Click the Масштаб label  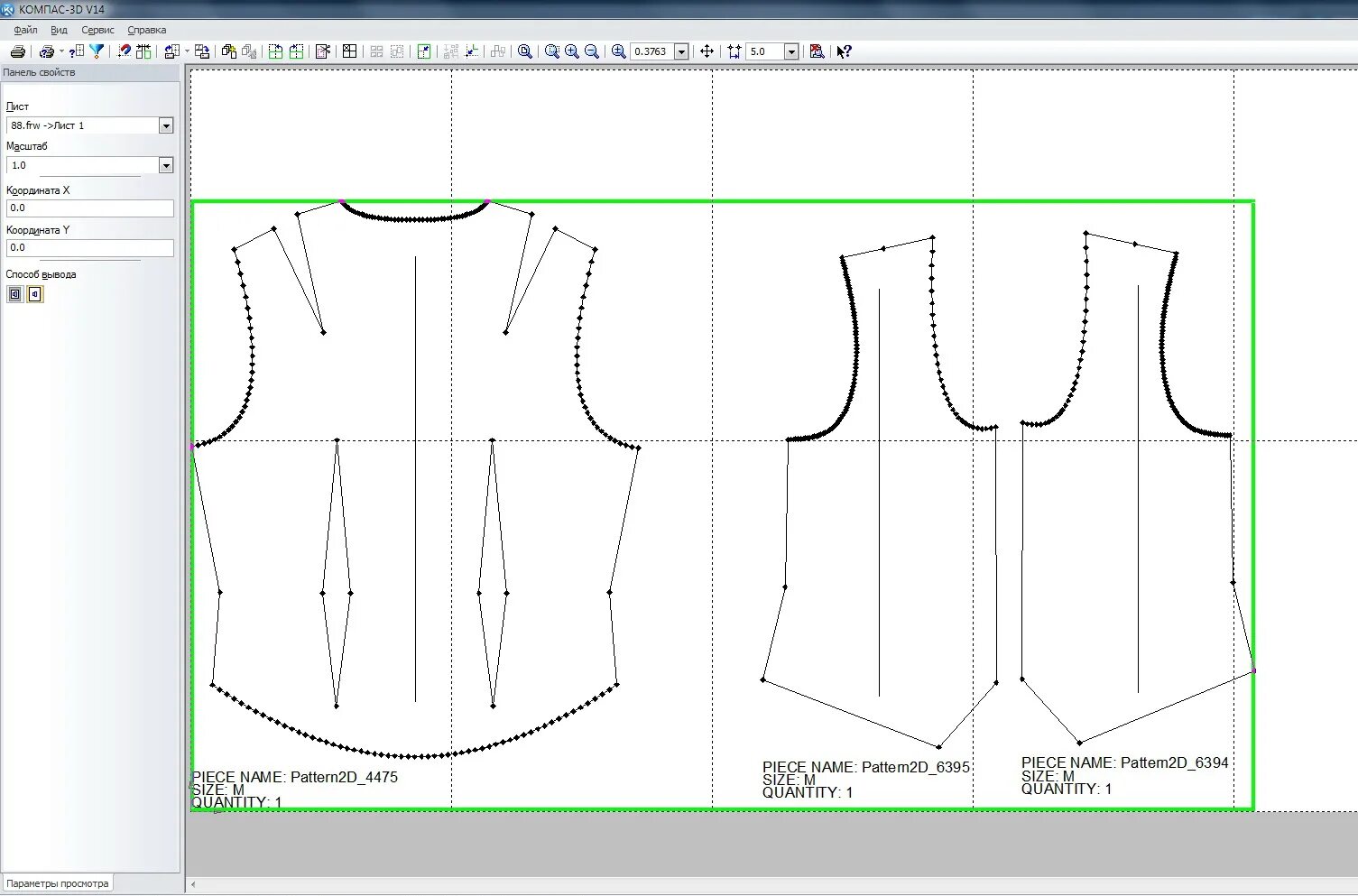[x=27, y=146]
